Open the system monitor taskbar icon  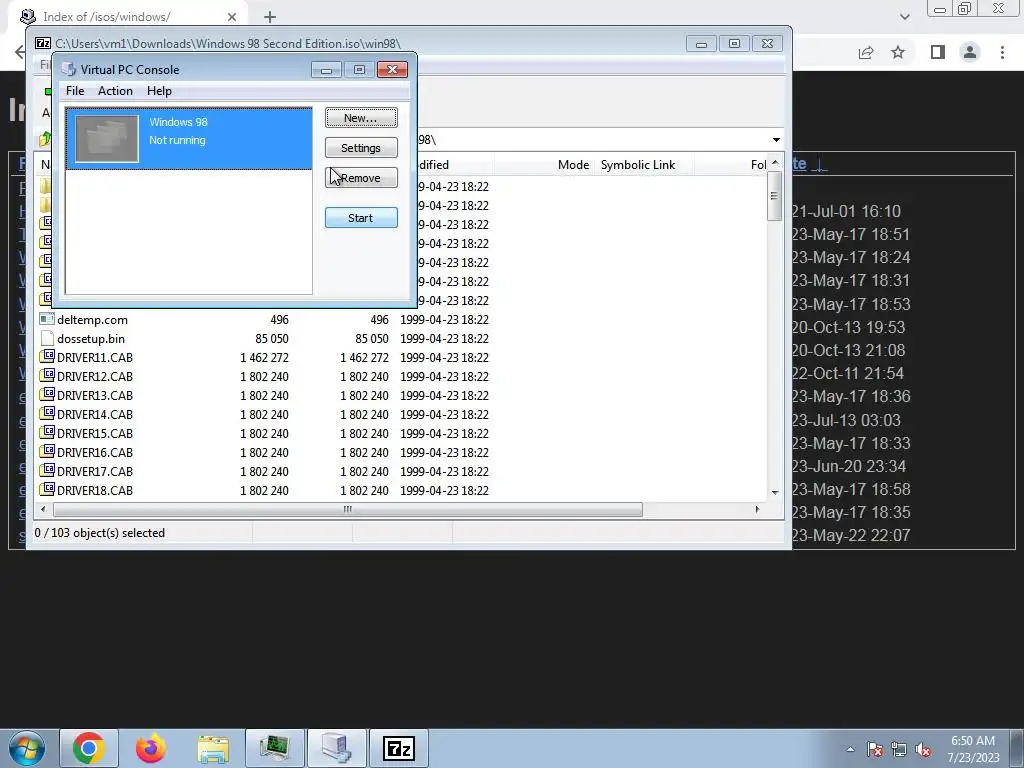(274, 748)
